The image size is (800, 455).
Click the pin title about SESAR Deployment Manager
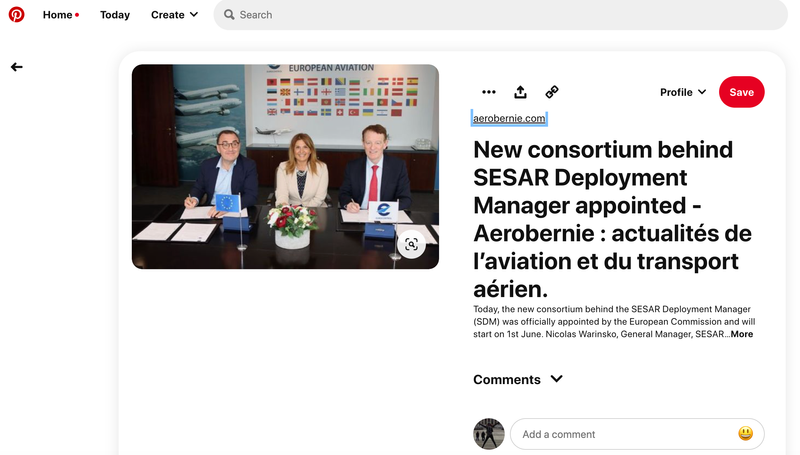[x=612, y=219]
